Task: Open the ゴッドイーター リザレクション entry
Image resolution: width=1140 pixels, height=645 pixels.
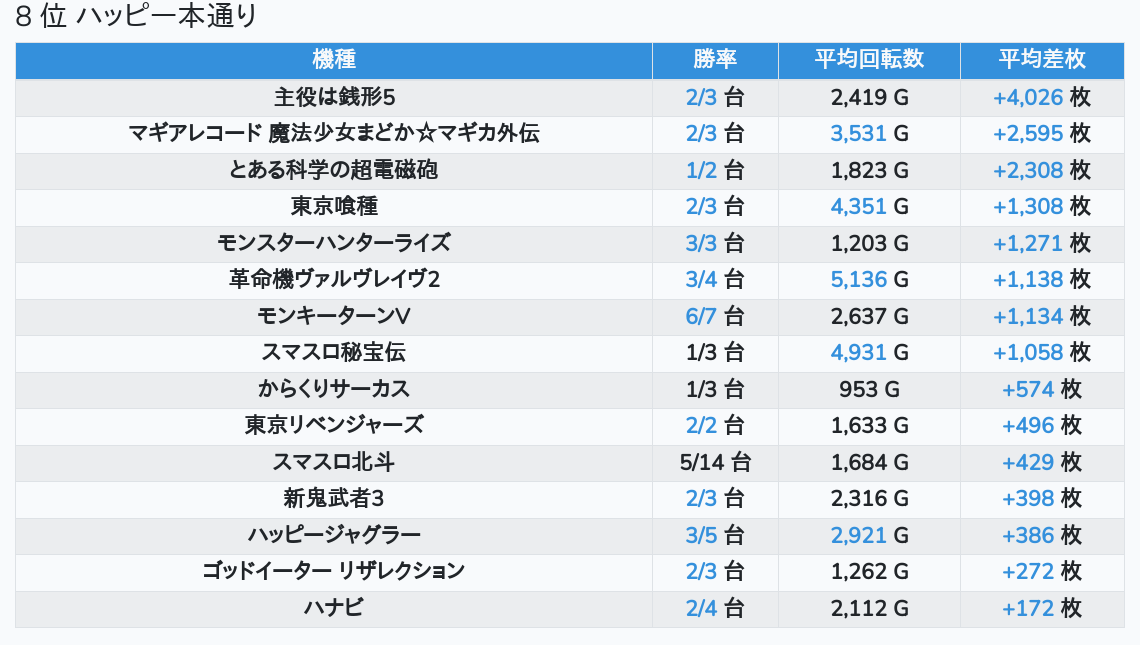Action: coord(334,571)
